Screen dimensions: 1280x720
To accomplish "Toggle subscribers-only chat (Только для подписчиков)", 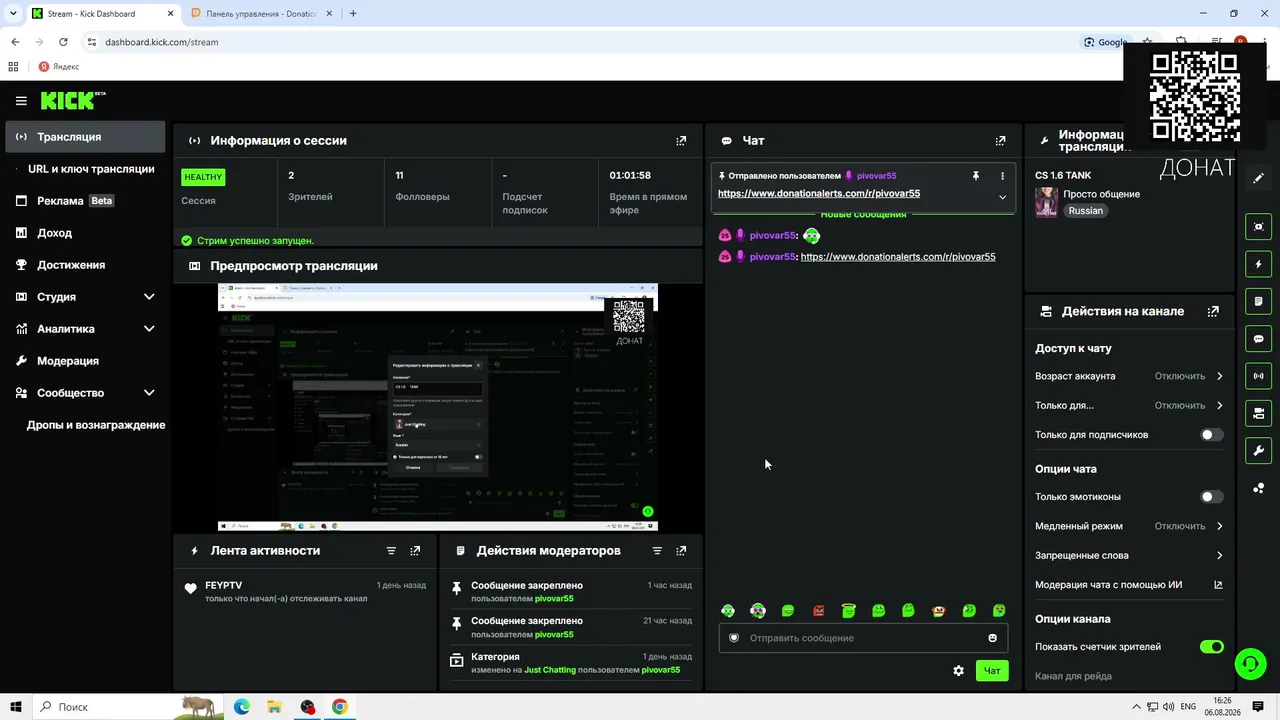I will pyautogui.click(x=1211, y=435).
